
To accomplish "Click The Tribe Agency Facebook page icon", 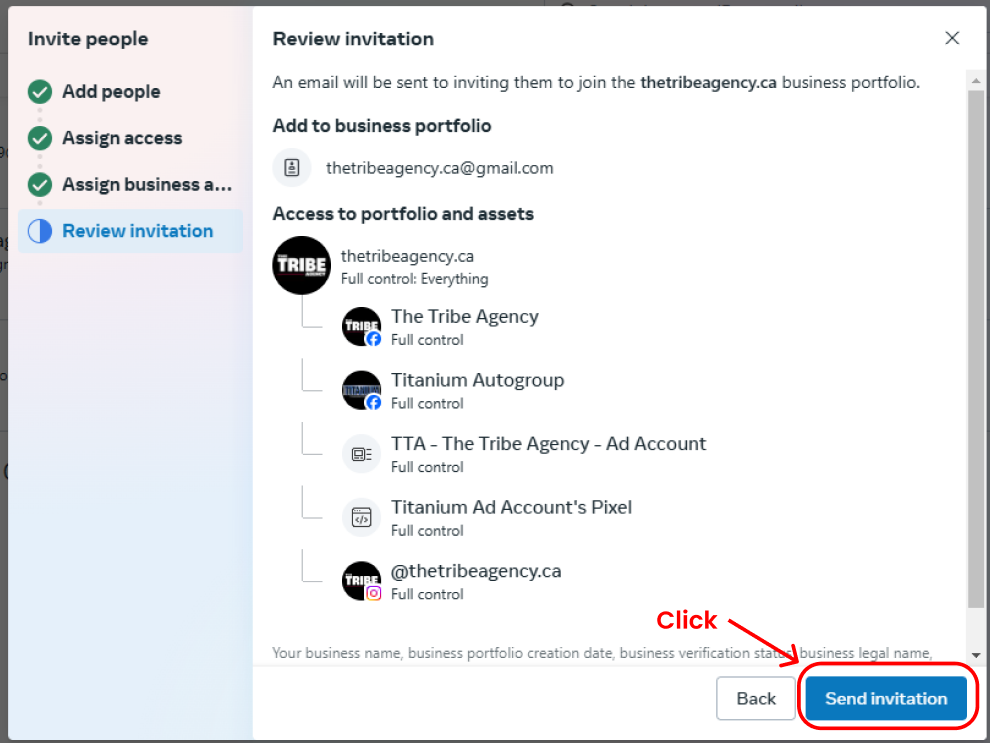I will (x=362, y=327).
